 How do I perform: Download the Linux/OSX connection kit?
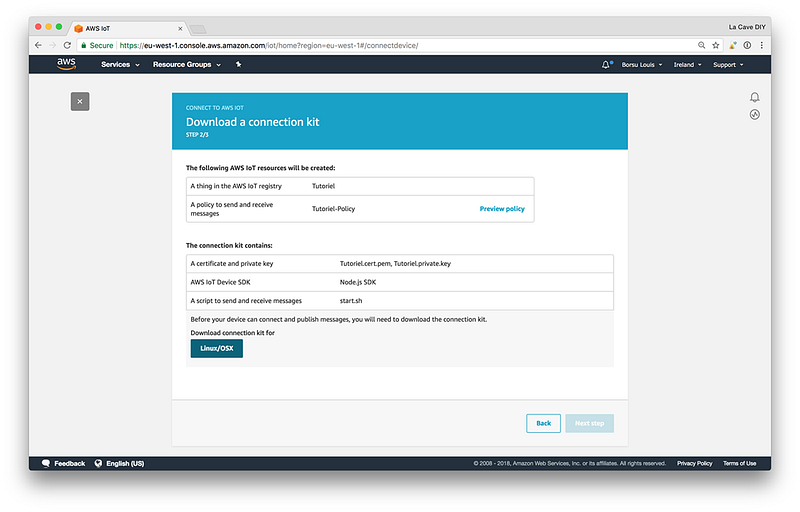pos(216,348)
